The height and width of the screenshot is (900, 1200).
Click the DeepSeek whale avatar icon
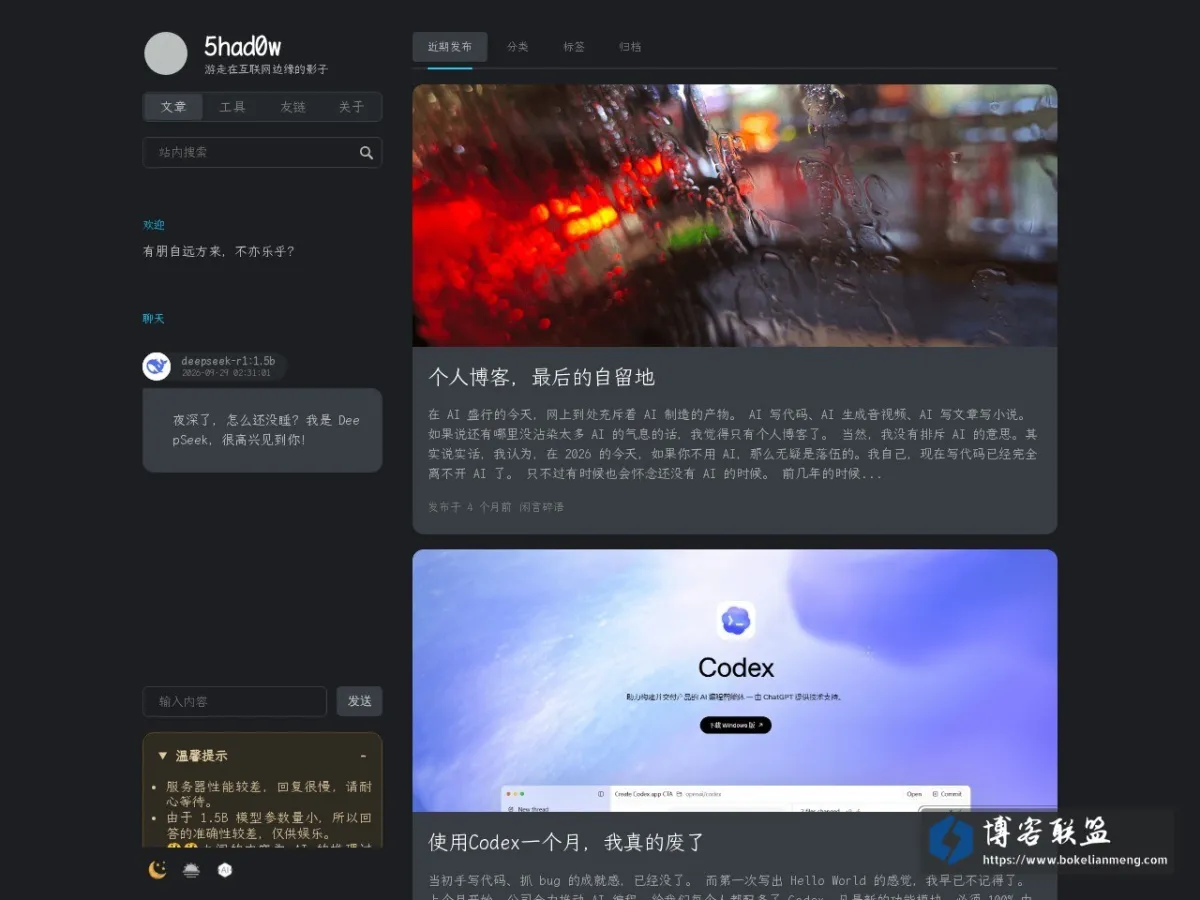(x=157, y=366)
